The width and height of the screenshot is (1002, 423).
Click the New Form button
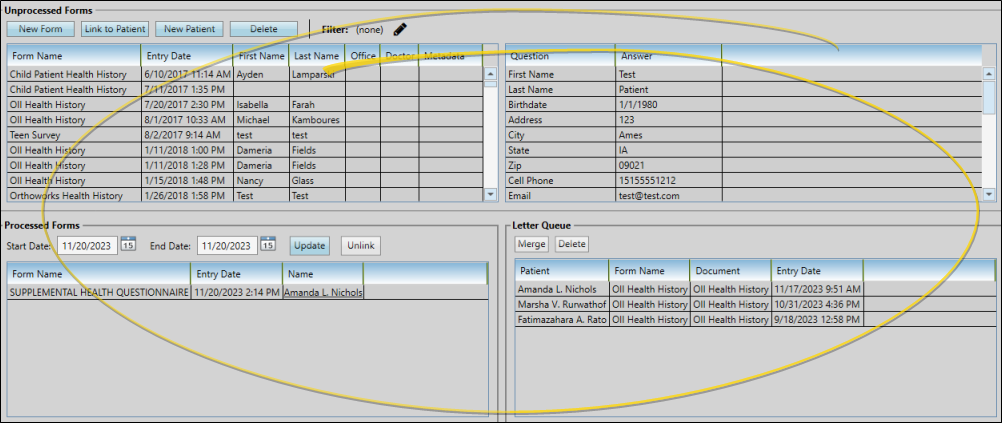click(x=40, y=30)
